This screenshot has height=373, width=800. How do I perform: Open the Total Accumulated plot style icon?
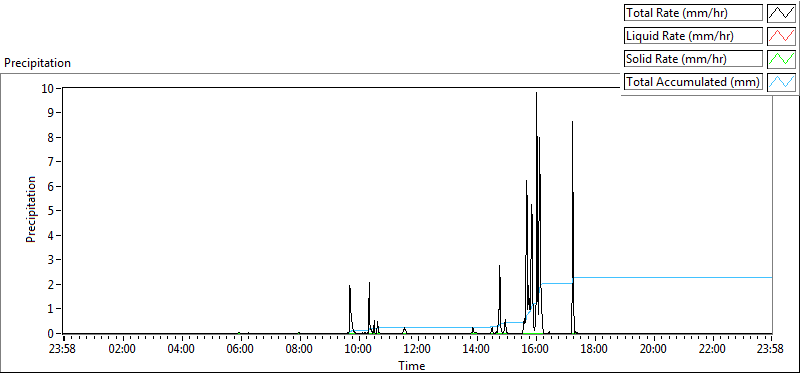pos(781,82)
